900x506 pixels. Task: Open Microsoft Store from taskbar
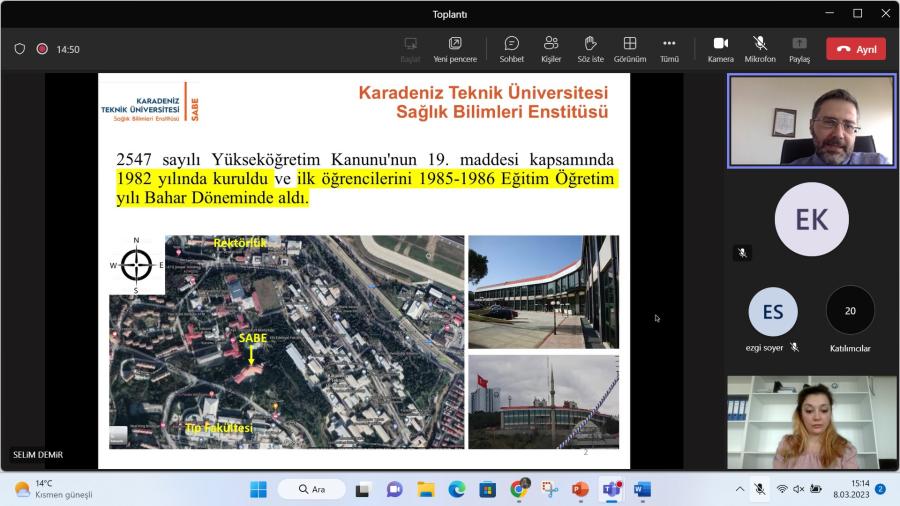(488, 489)
